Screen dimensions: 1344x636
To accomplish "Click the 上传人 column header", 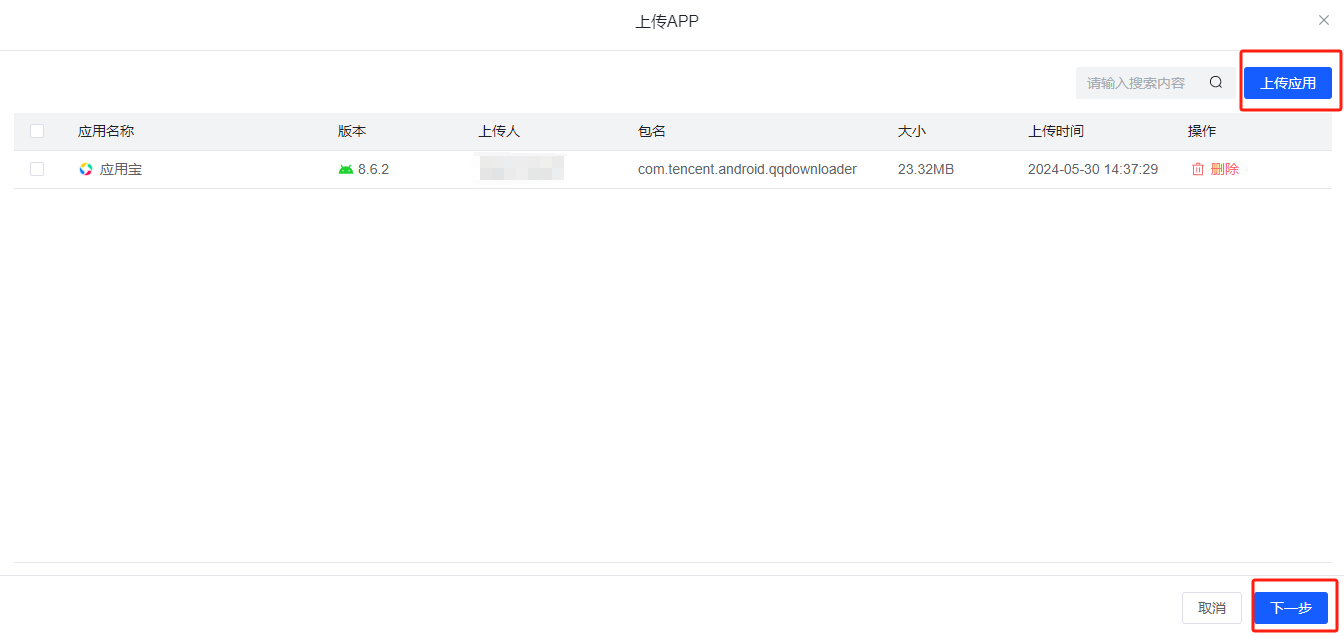I will (x=499, y=131).
